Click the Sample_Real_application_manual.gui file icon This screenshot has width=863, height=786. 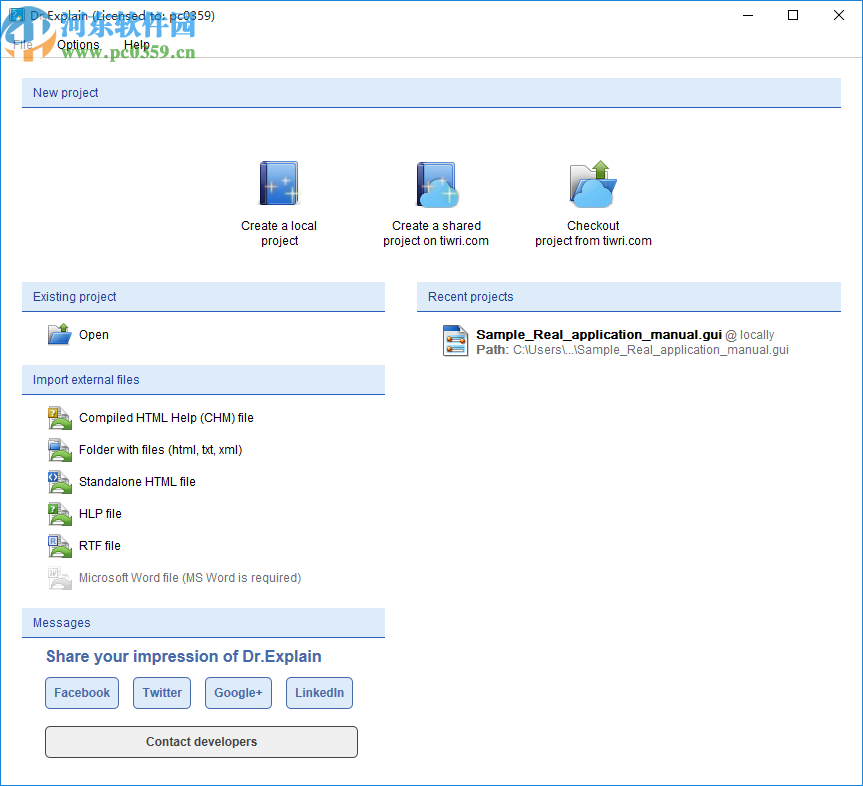[455, 341]
